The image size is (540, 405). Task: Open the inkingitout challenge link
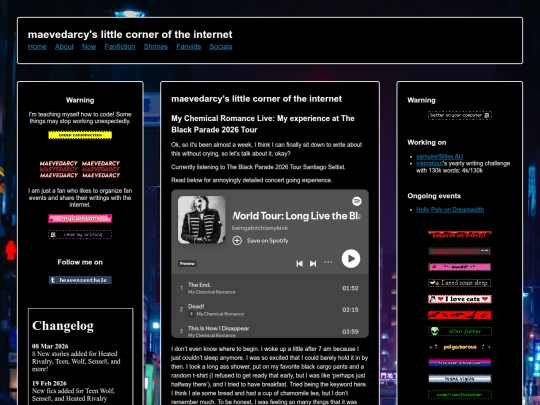(x=429, y=163)
